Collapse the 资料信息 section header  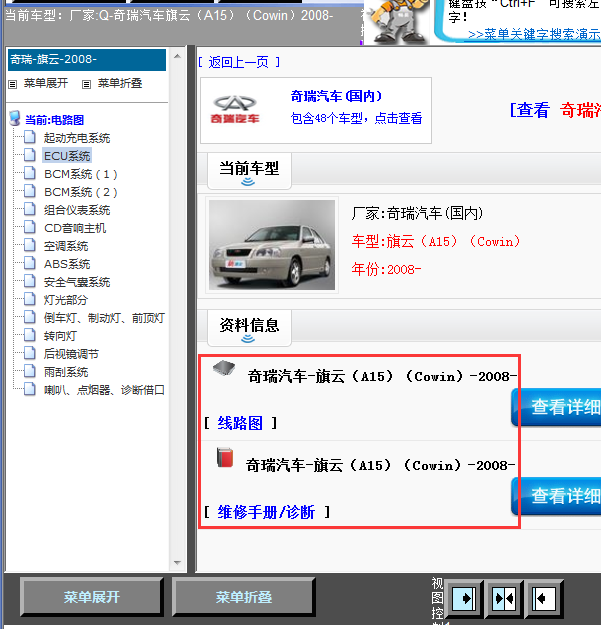pyautogui.click(x=249, y=328)
